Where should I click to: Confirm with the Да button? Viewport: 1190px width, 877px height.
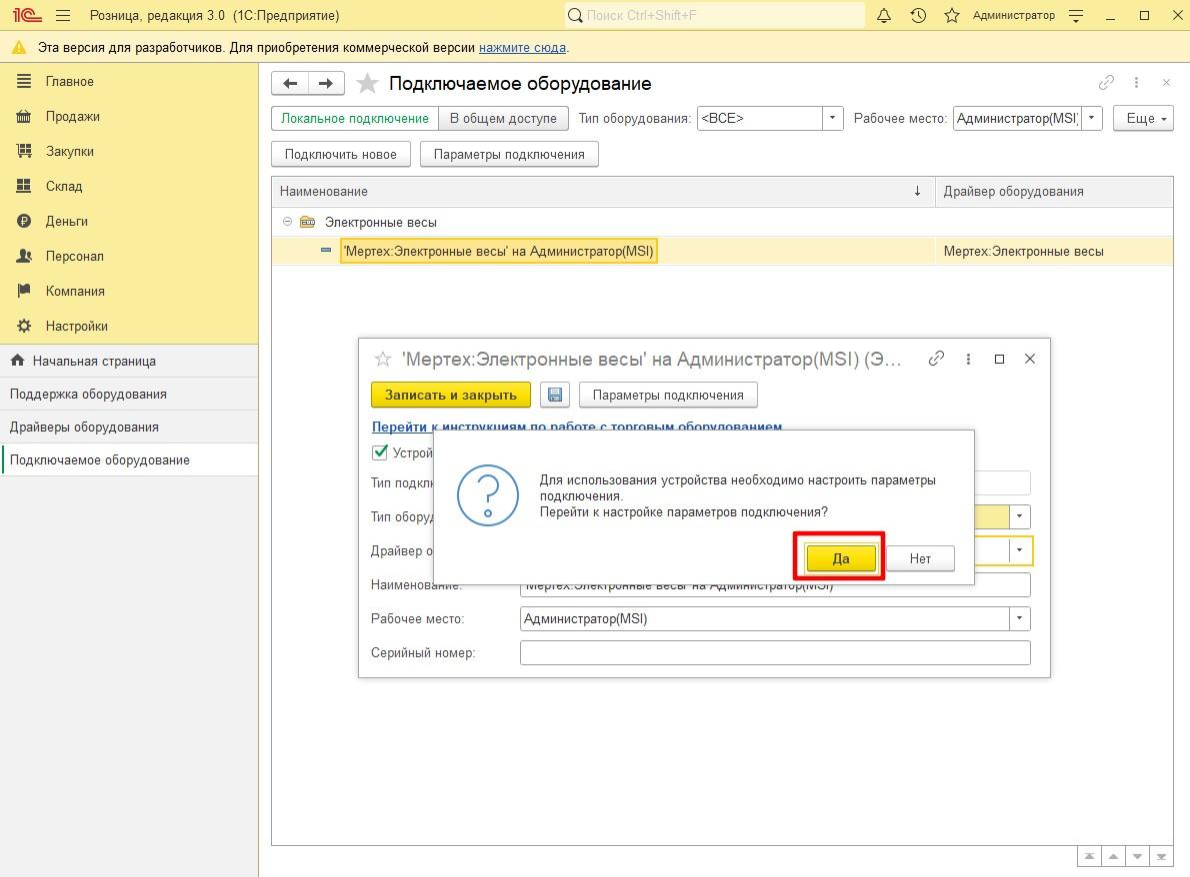[841, 558]
